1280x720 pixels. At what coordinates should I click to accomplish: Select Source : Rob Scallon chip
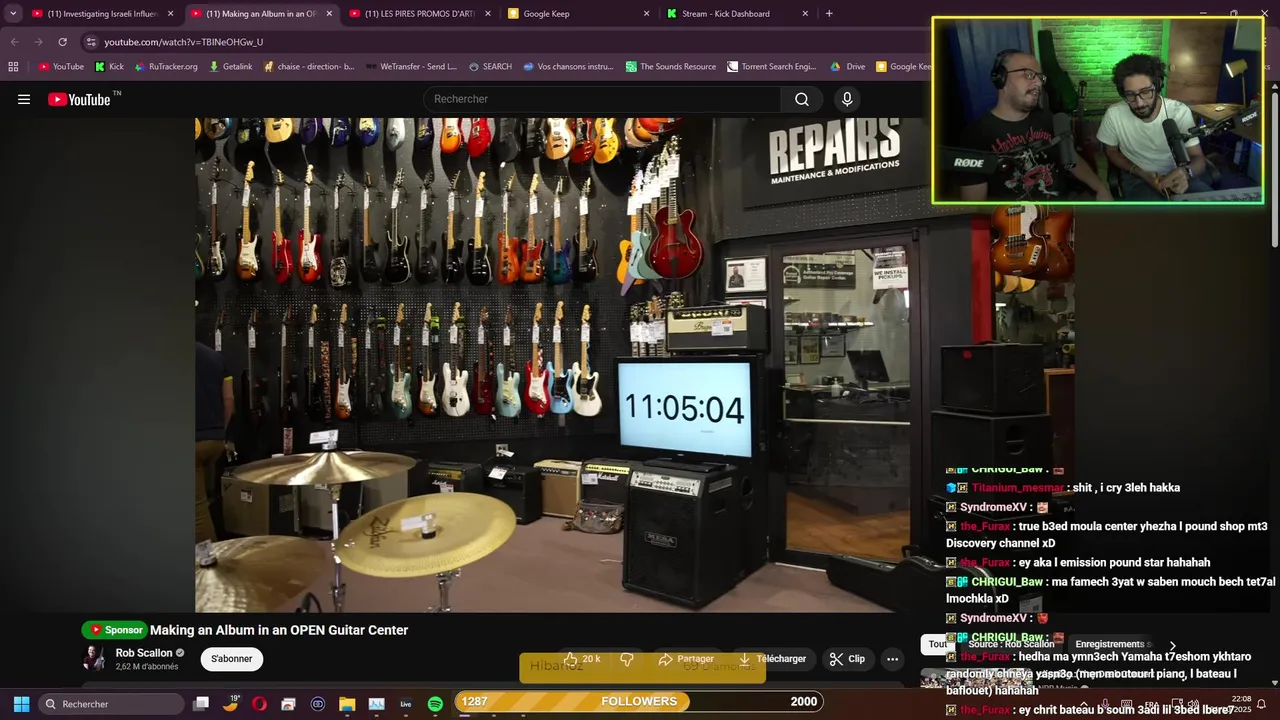pyautogui.click(x=1011, y=644)
